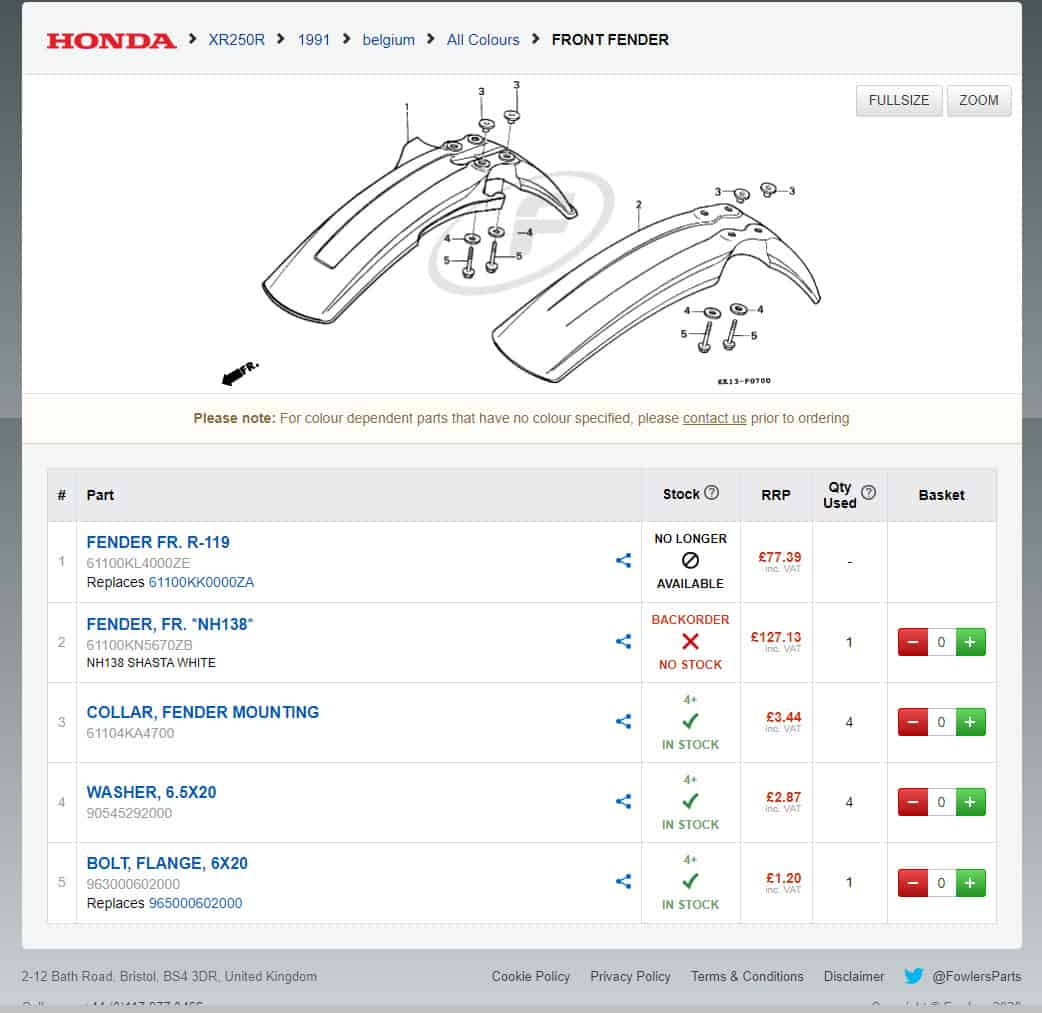Open replaced part 965000602000 link
The height and width of the screenshot is (1013, 1042).
pos(195,903)
